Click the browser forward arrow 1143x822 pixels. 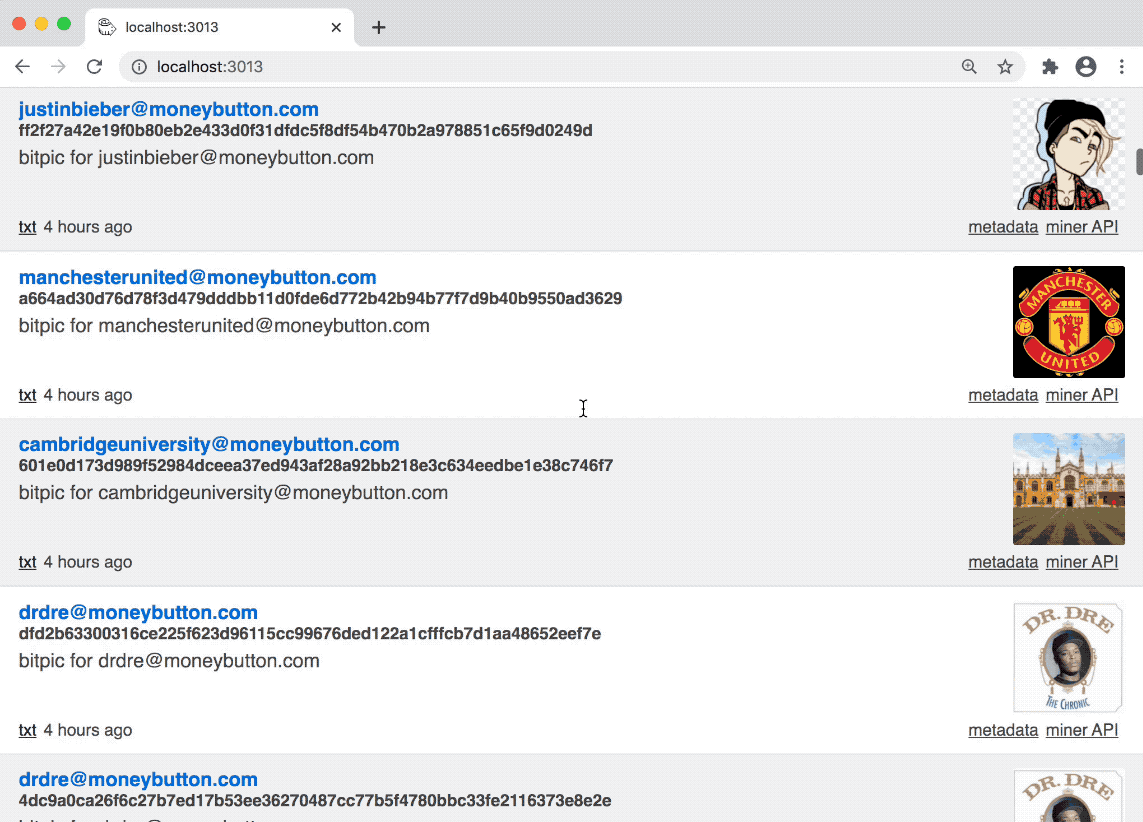pyautogui.click(x=58, y=66)
